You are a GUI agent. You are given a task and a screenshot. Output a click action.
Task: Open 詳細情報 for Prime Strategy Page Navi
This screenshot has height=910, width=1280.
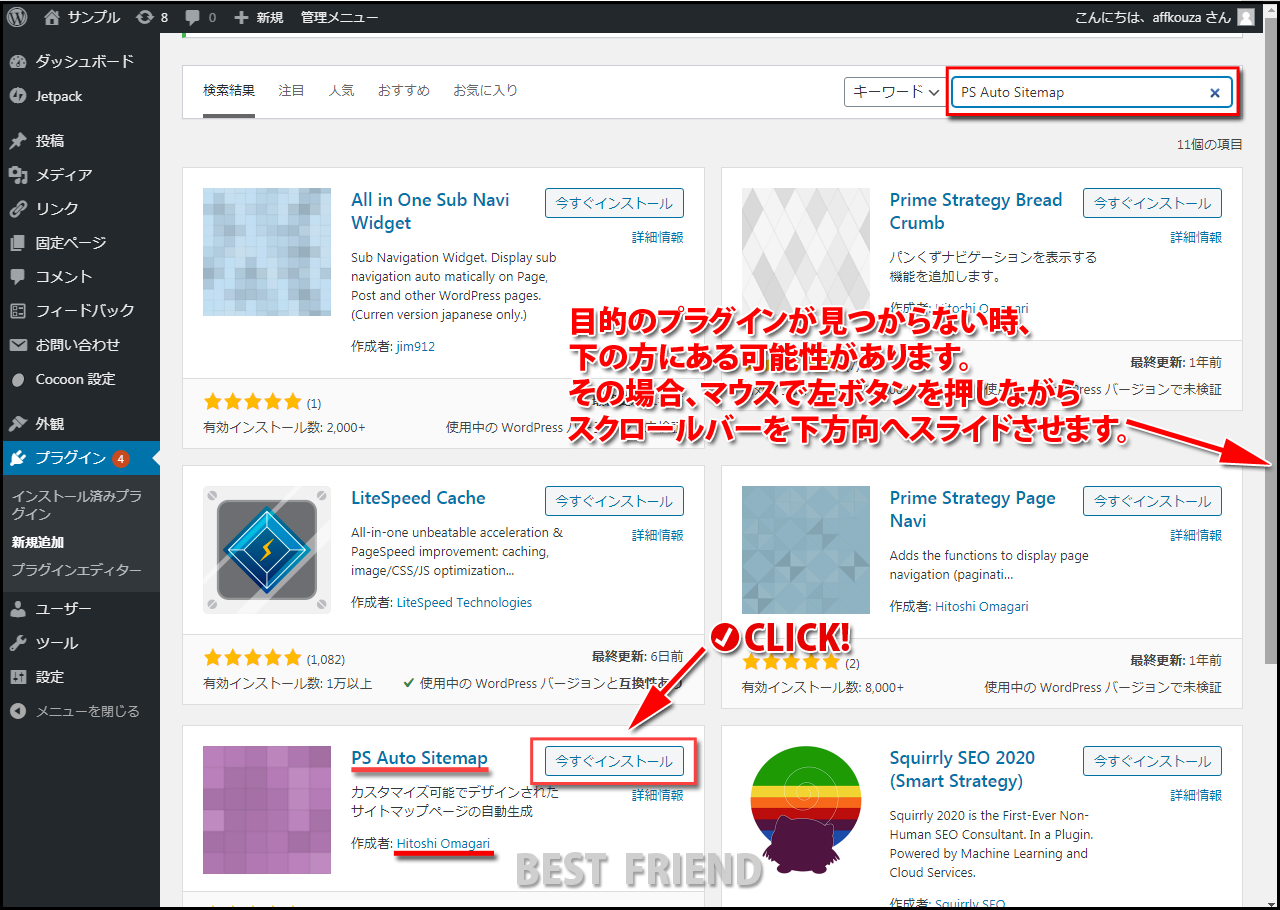coord(1196,536)
